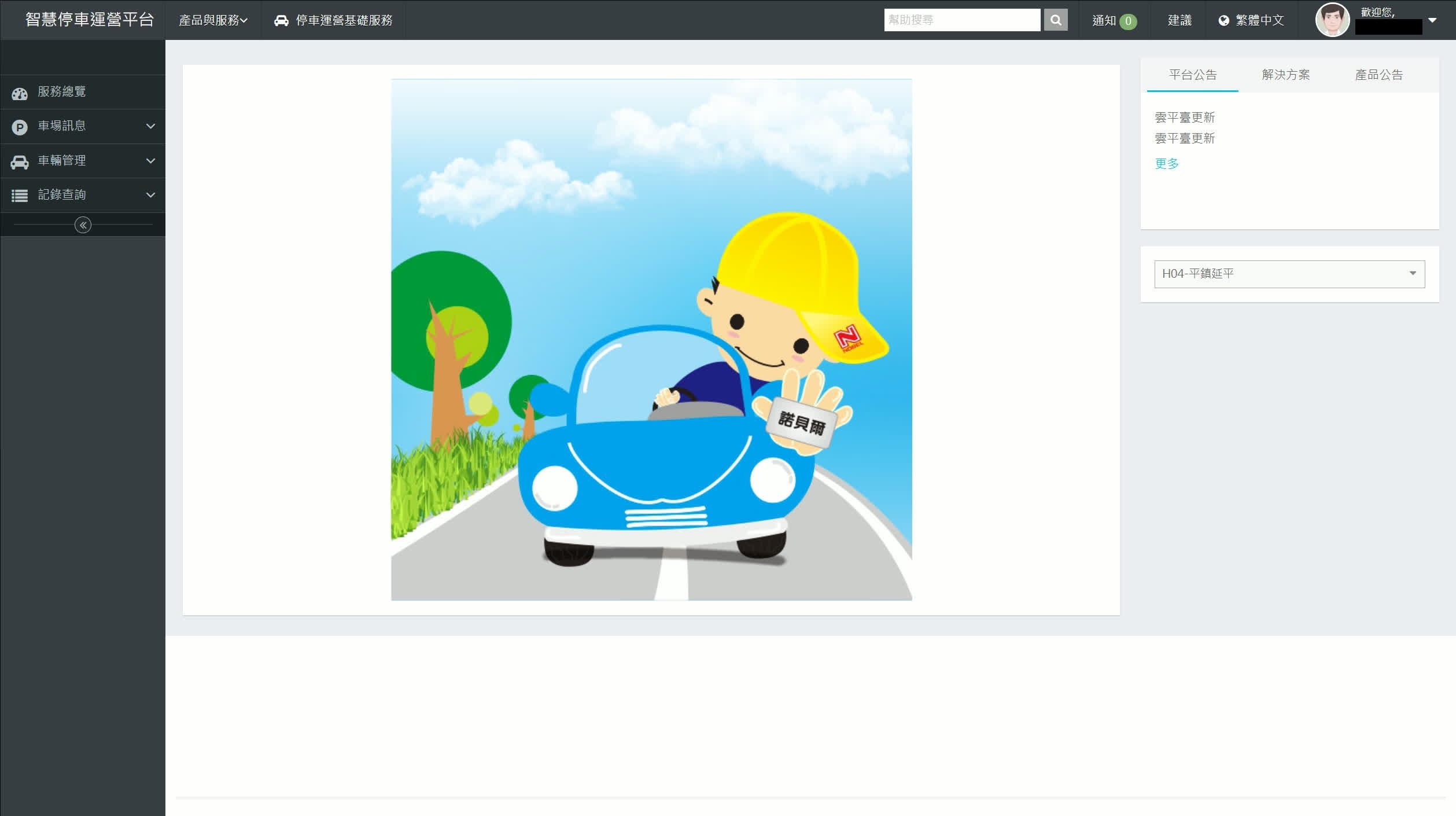Open the 通知 notifications item
This screenshot has height=816, width=1456.
1114,20
